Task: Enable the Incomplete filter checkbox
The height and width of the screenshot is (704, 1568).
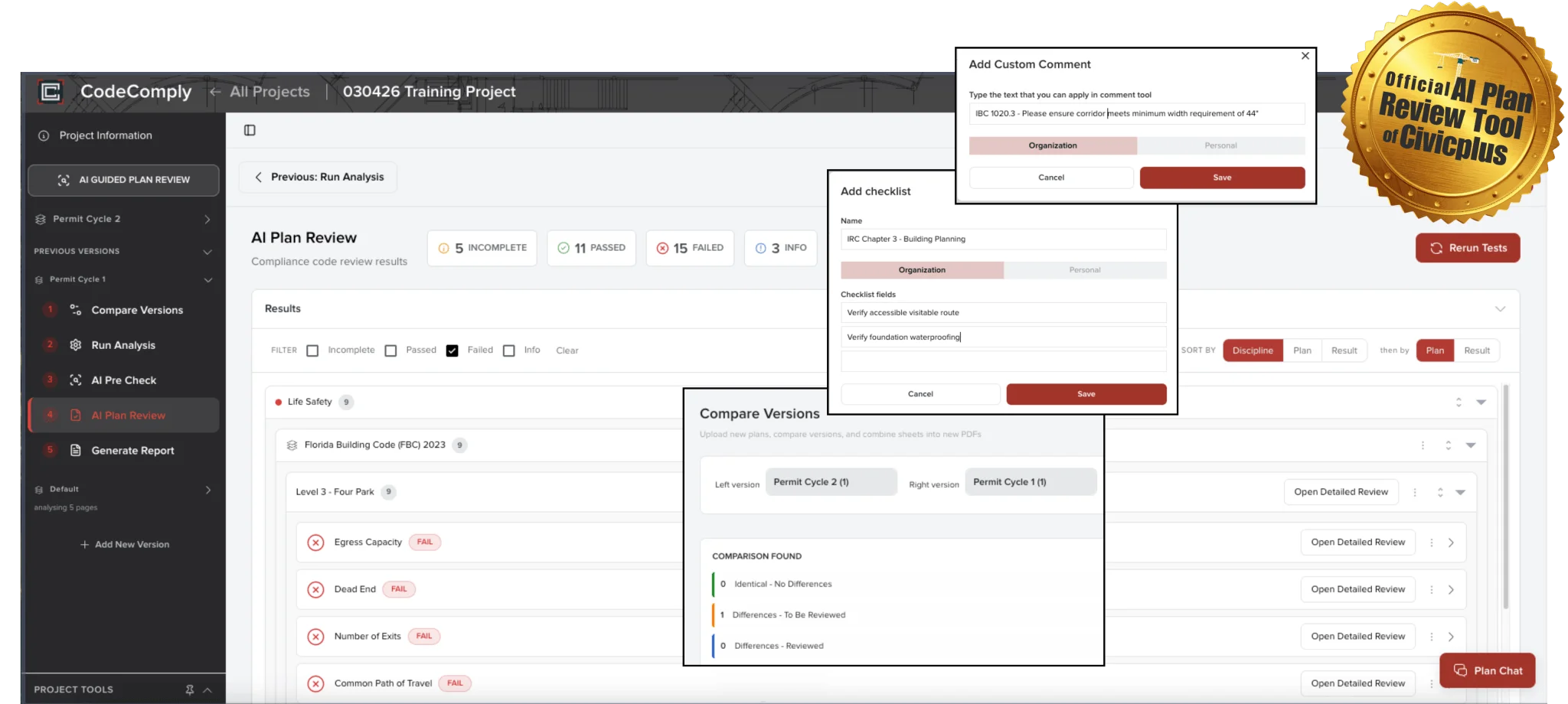Action: [x=312, y=350]
